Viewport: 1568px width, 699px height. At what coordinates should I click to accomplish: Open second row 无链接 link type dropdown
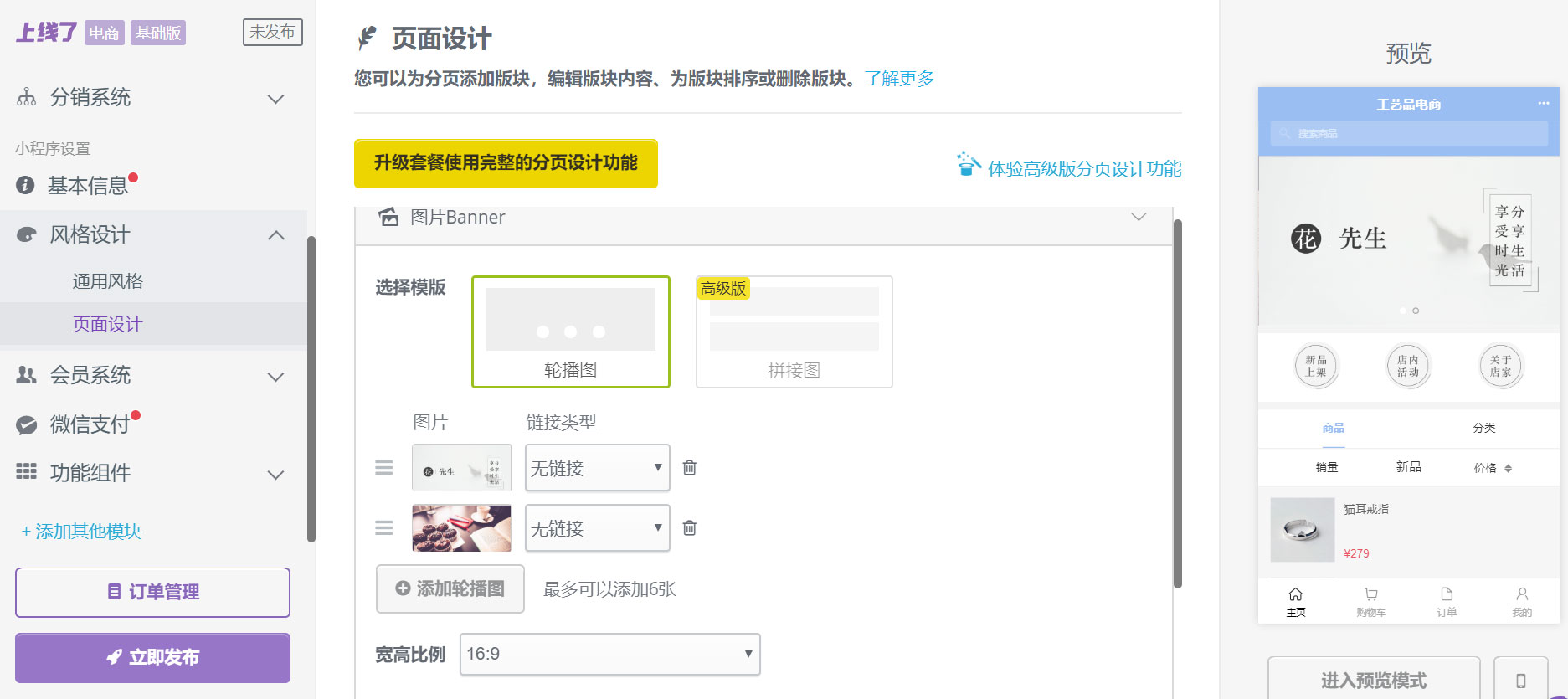click(598, 527)
